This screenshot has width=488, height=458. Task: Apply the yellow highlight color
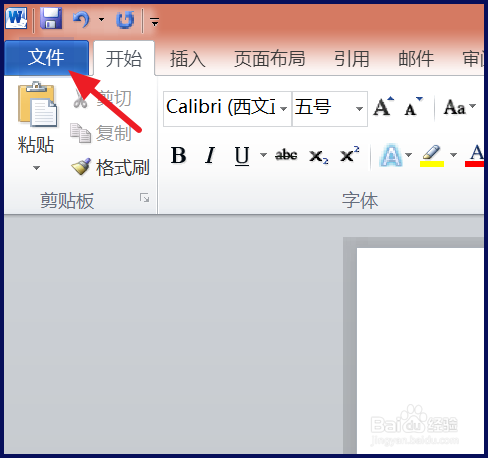coord(432,155)
